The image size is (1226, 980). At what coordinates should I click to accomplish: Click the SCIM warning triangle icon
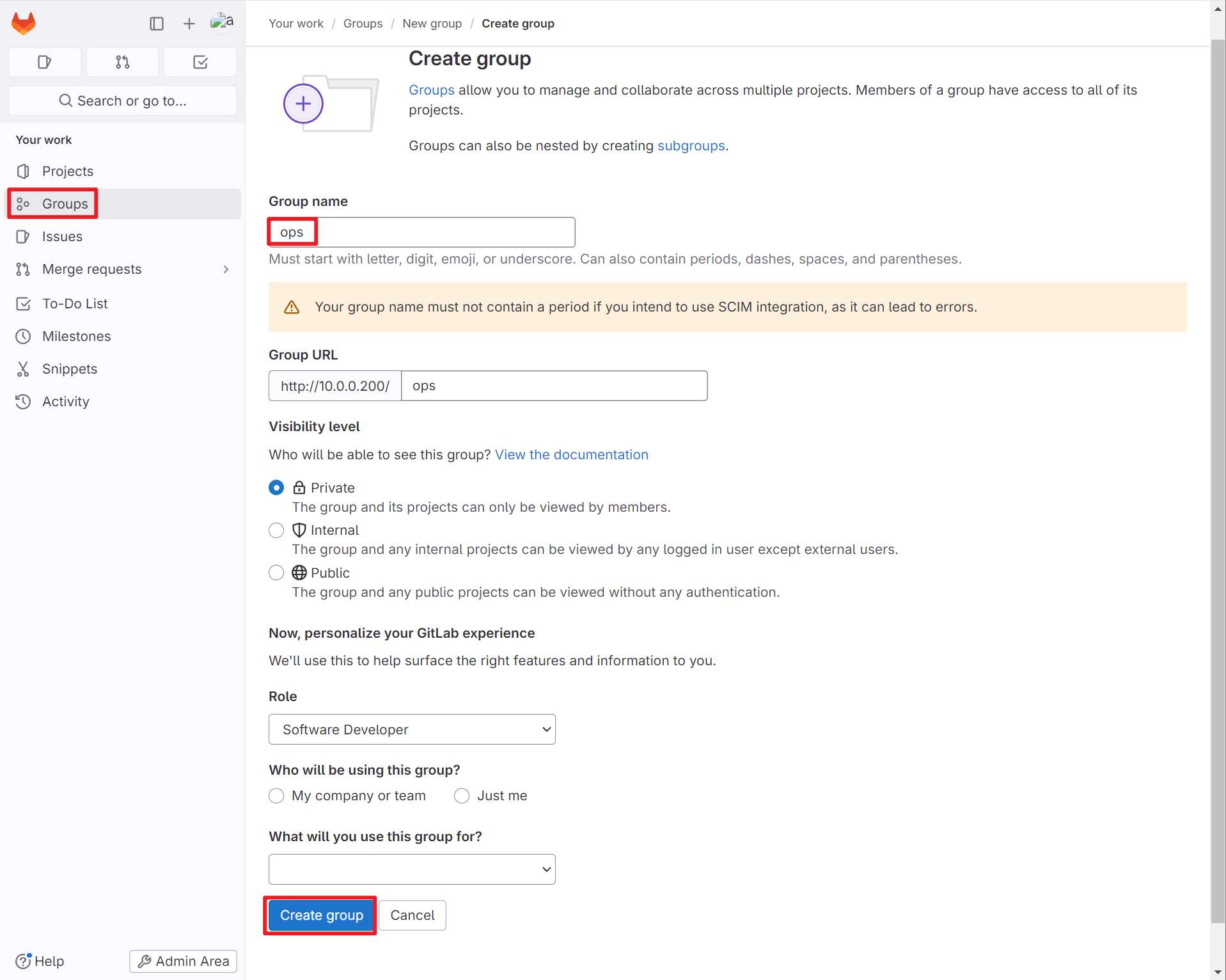click(292, 307)
